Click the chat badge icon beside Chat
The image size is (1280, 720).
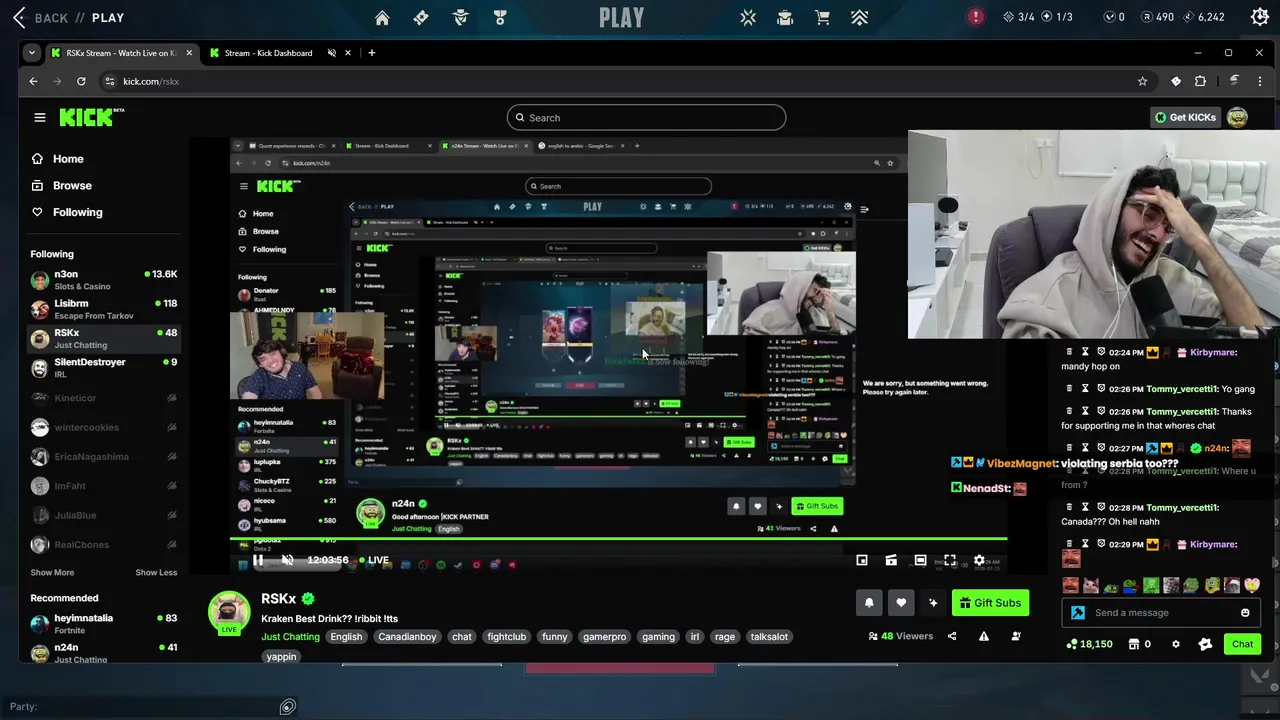coord(1205,644)
